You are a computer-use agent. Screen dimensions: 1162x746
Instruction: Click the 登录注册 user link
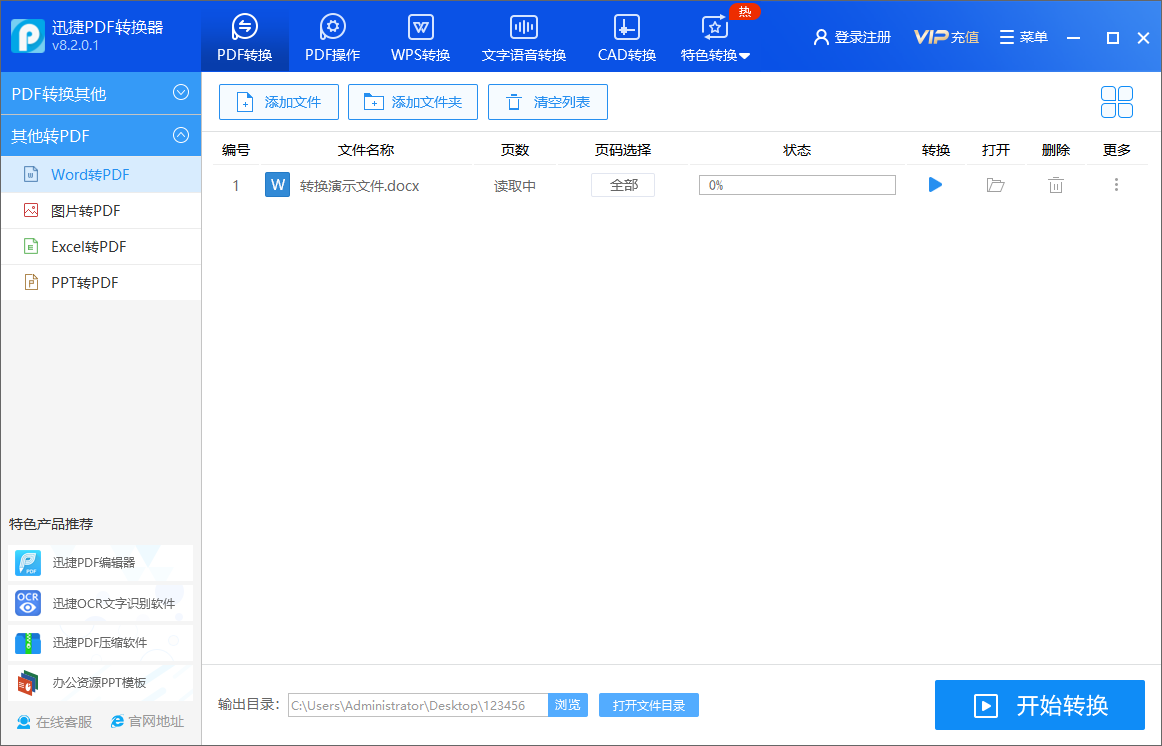tap(852, 37)
